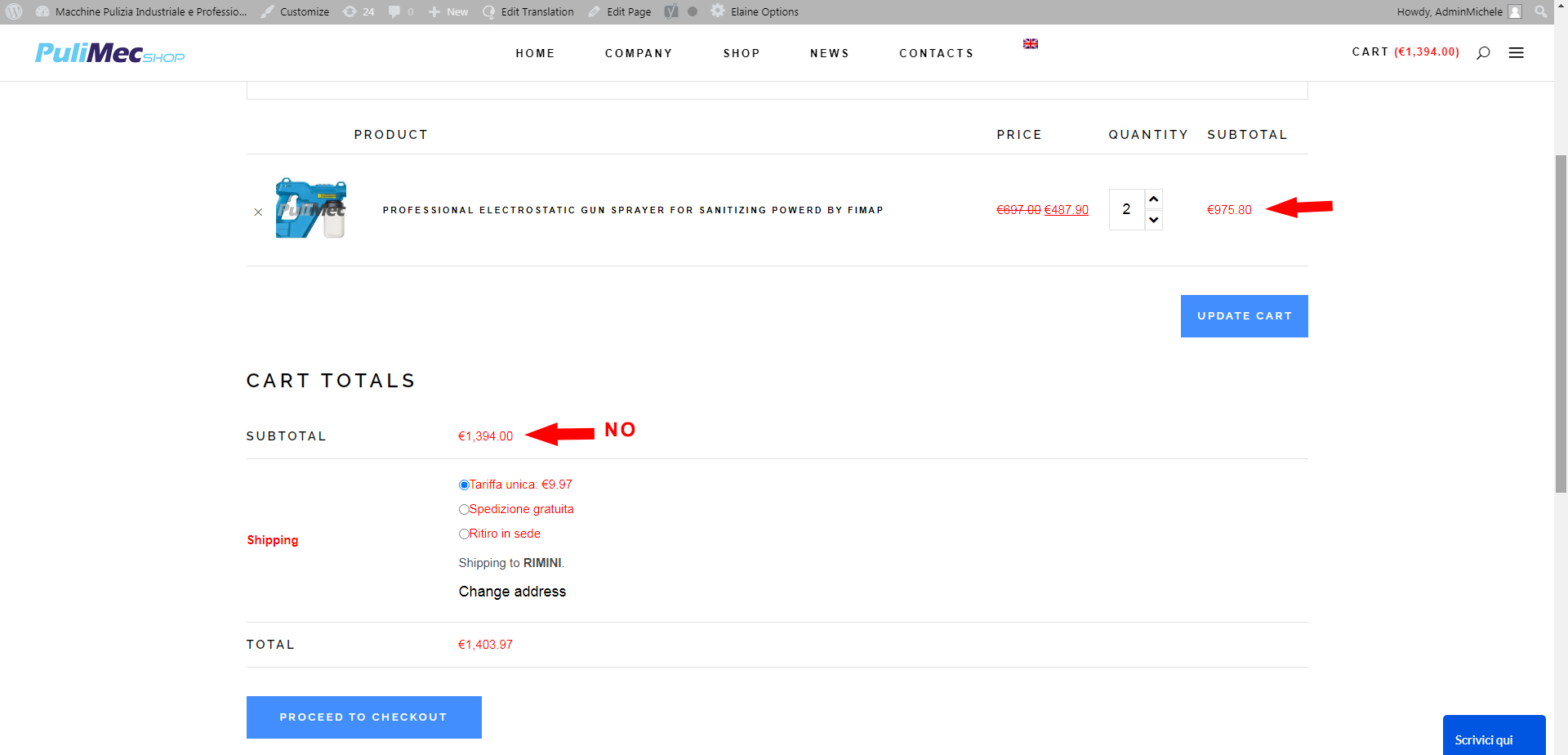Choose Ritiro in sede pickup option
The image size is (1568, 755).
tap(464, 534)
